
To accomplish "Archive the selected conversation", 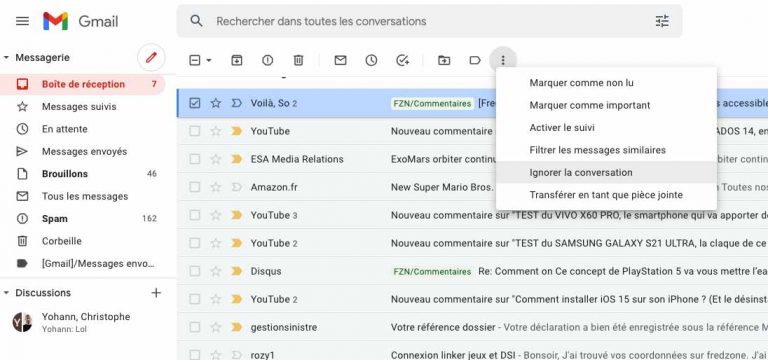I will [x=237, y=60].
